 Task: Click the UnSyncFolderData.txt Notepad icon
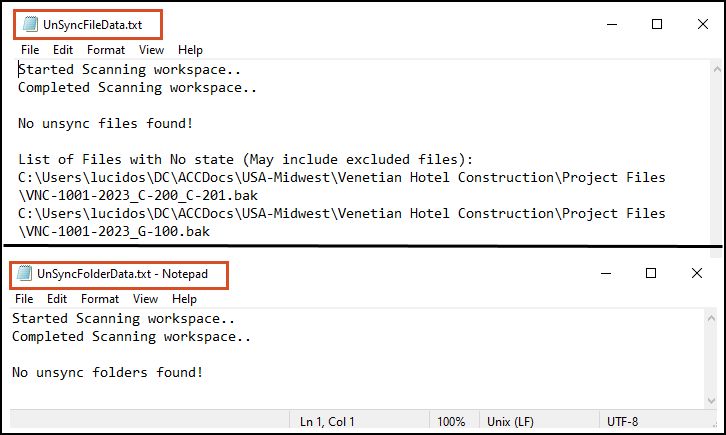coord(24,273)
